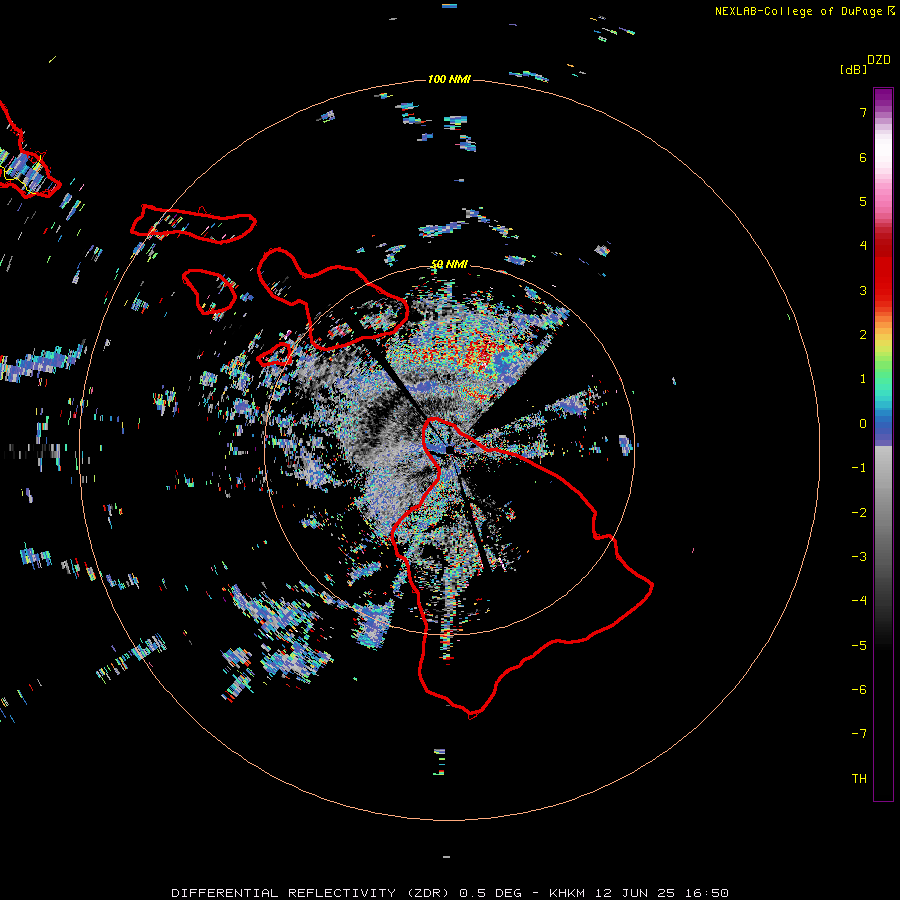The width and height of the screenshot is (900, 900).
Task: Click the -1 value on color scale
Action: pyautogui.click(x=859, y=468)
